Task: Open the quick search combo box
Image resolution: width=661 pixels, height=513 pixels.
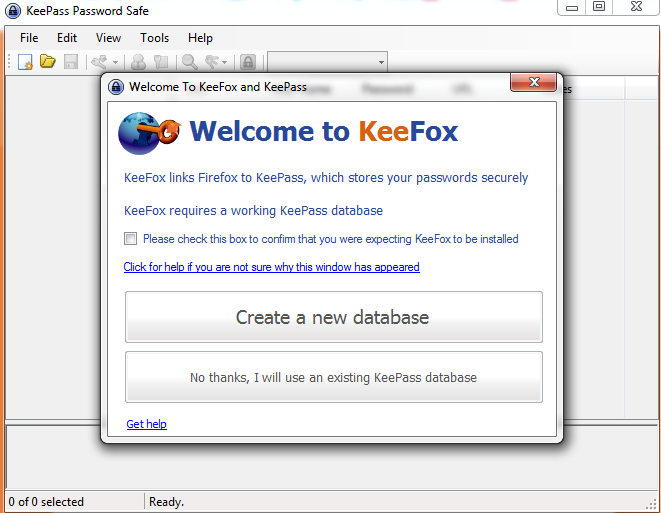Action: point(328,62)
